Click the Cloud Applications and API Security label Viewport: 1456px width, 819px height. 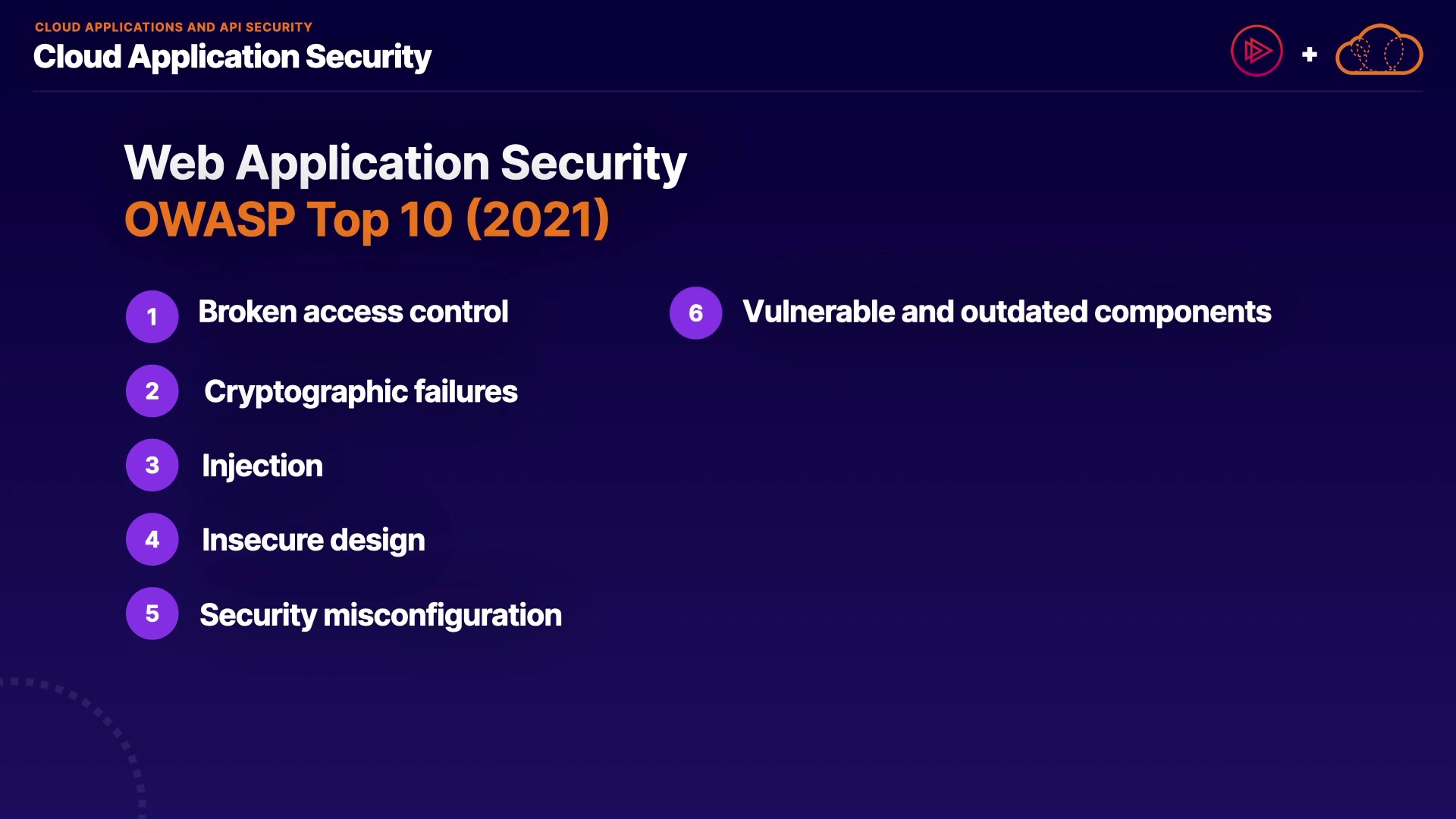click(x=174, y=27)
